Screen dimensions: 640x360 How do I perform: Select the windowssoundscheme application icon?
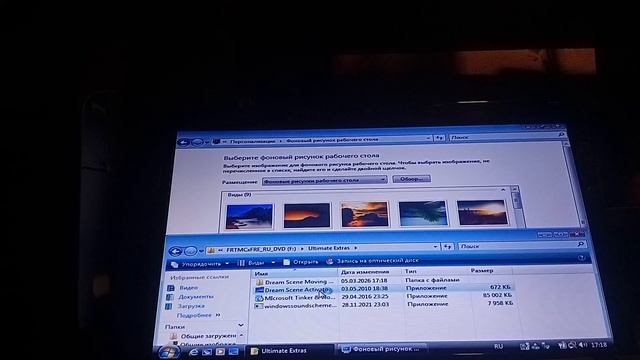[259, 306]
